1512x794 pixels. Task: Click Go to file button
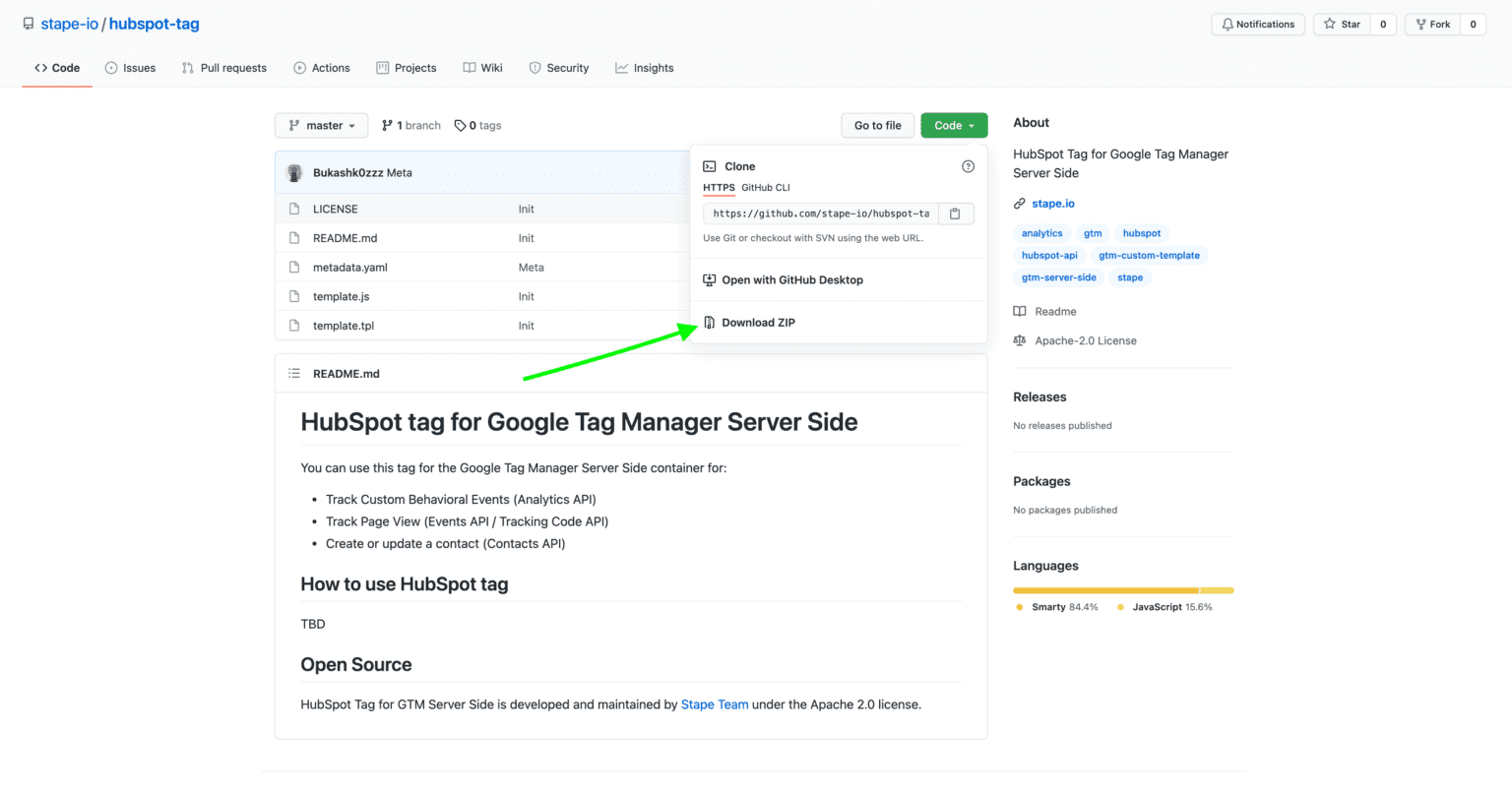point(878,125)
